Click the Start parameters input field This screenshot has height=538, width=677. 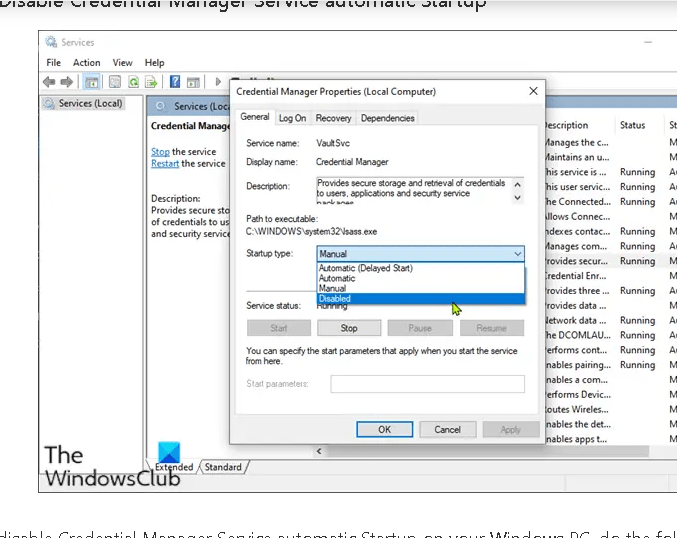point(427,383)
